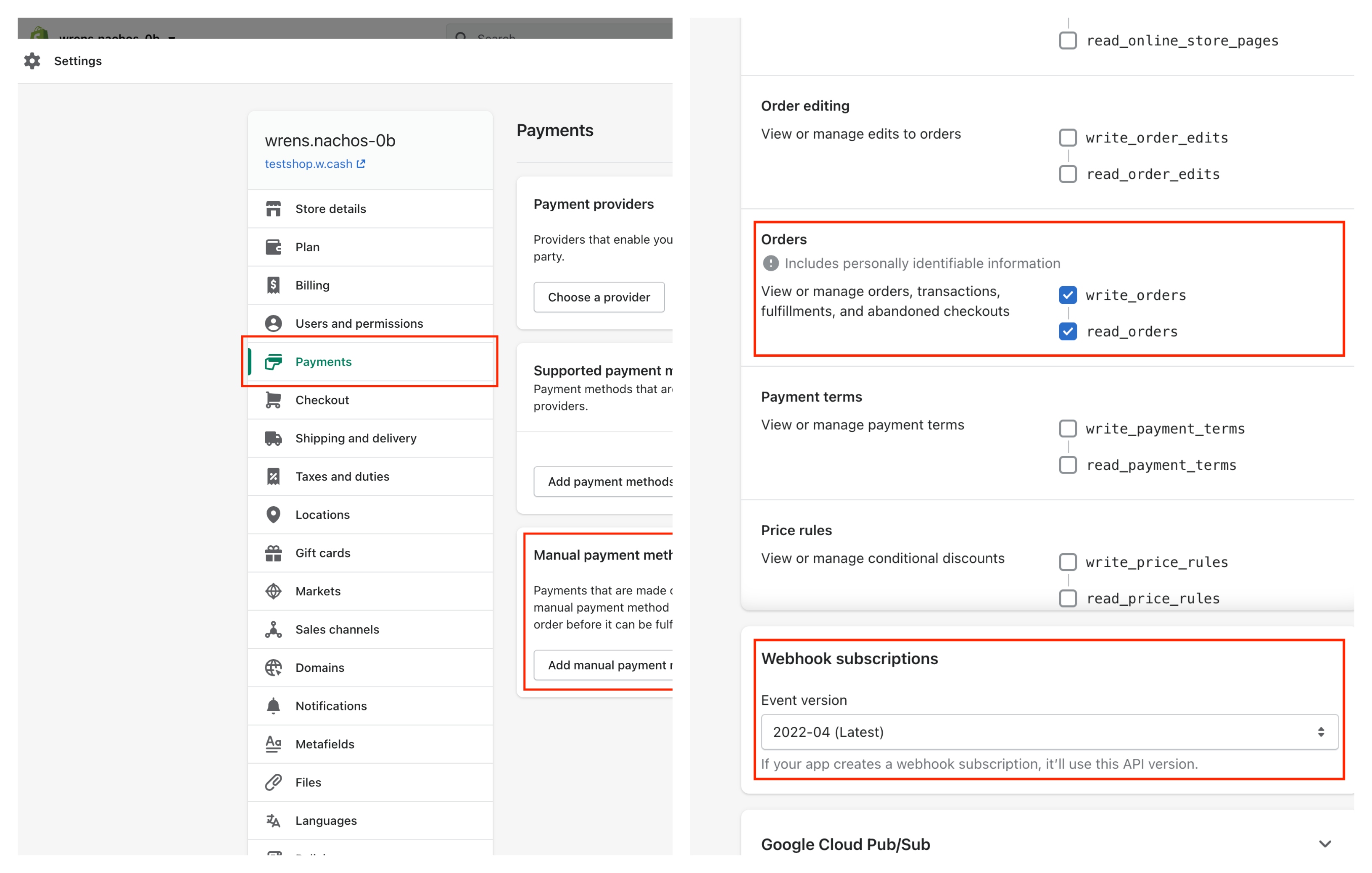
Task: Click the Settings gear icon
Action: [32, 61]
